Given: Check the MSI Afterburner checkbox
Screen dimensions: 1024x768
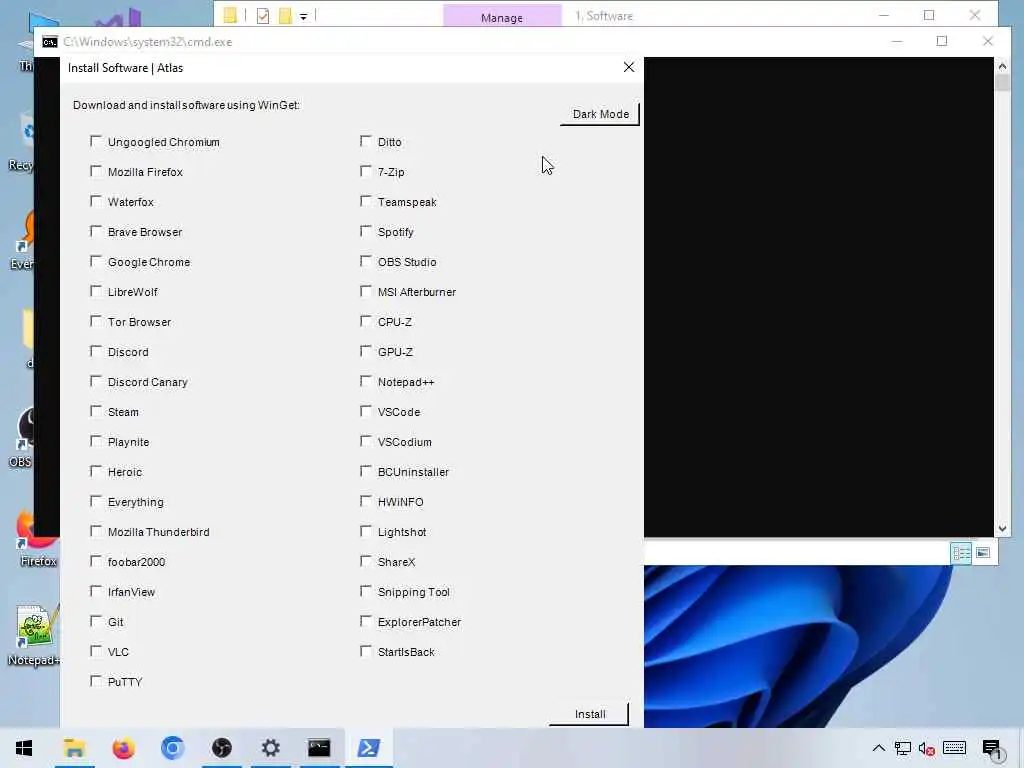Looking at the screenshot, I should pos(366,291).
